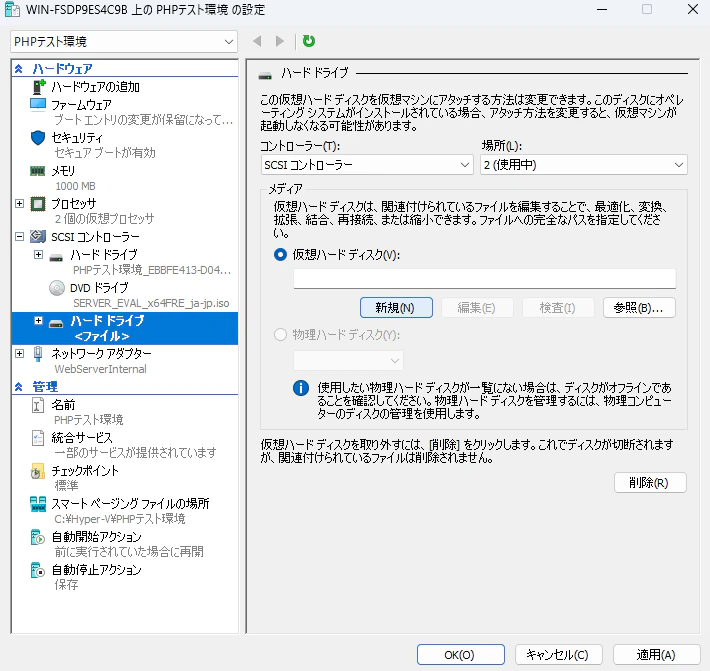Select 2 個の仮想プロセッサ text

[x=104, y=219]
